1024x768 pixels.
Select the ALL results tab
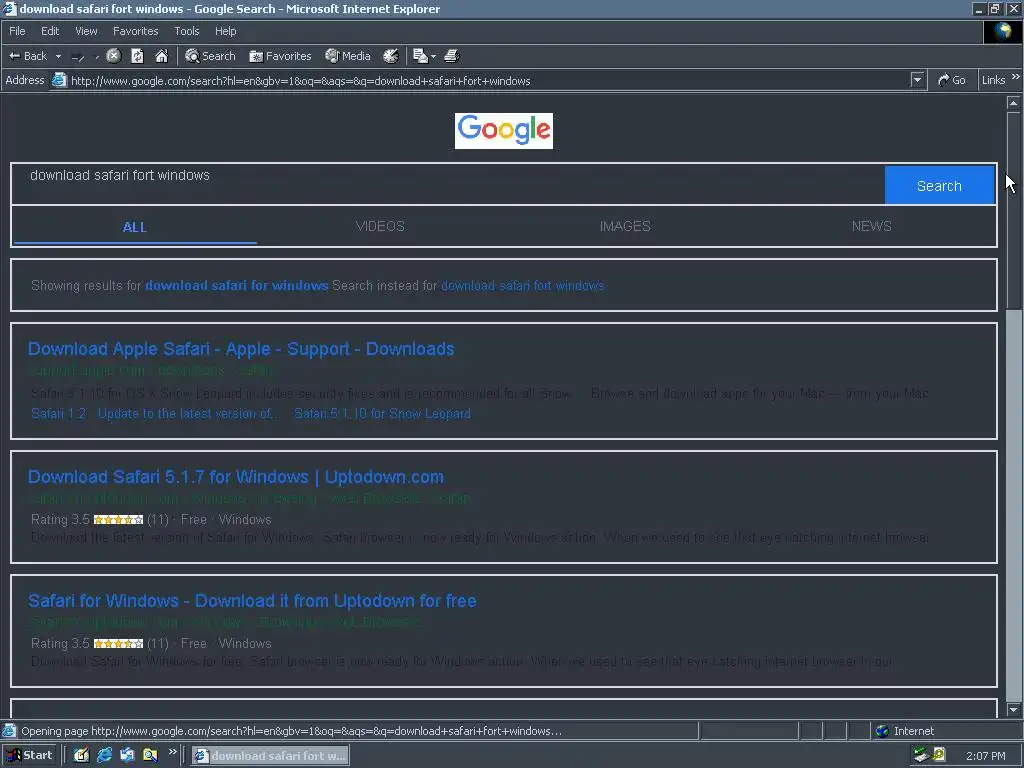click(135, 227)
